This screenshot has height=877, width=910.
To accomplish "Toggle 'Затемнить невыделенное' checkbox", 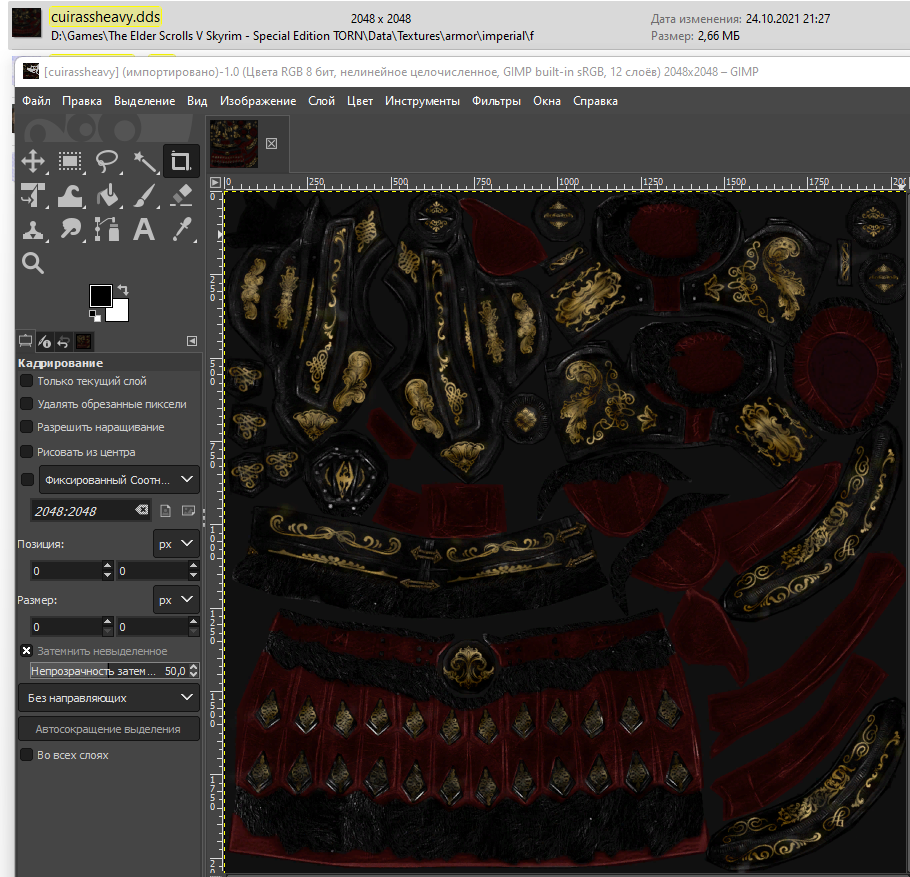I will coord(27,651).
